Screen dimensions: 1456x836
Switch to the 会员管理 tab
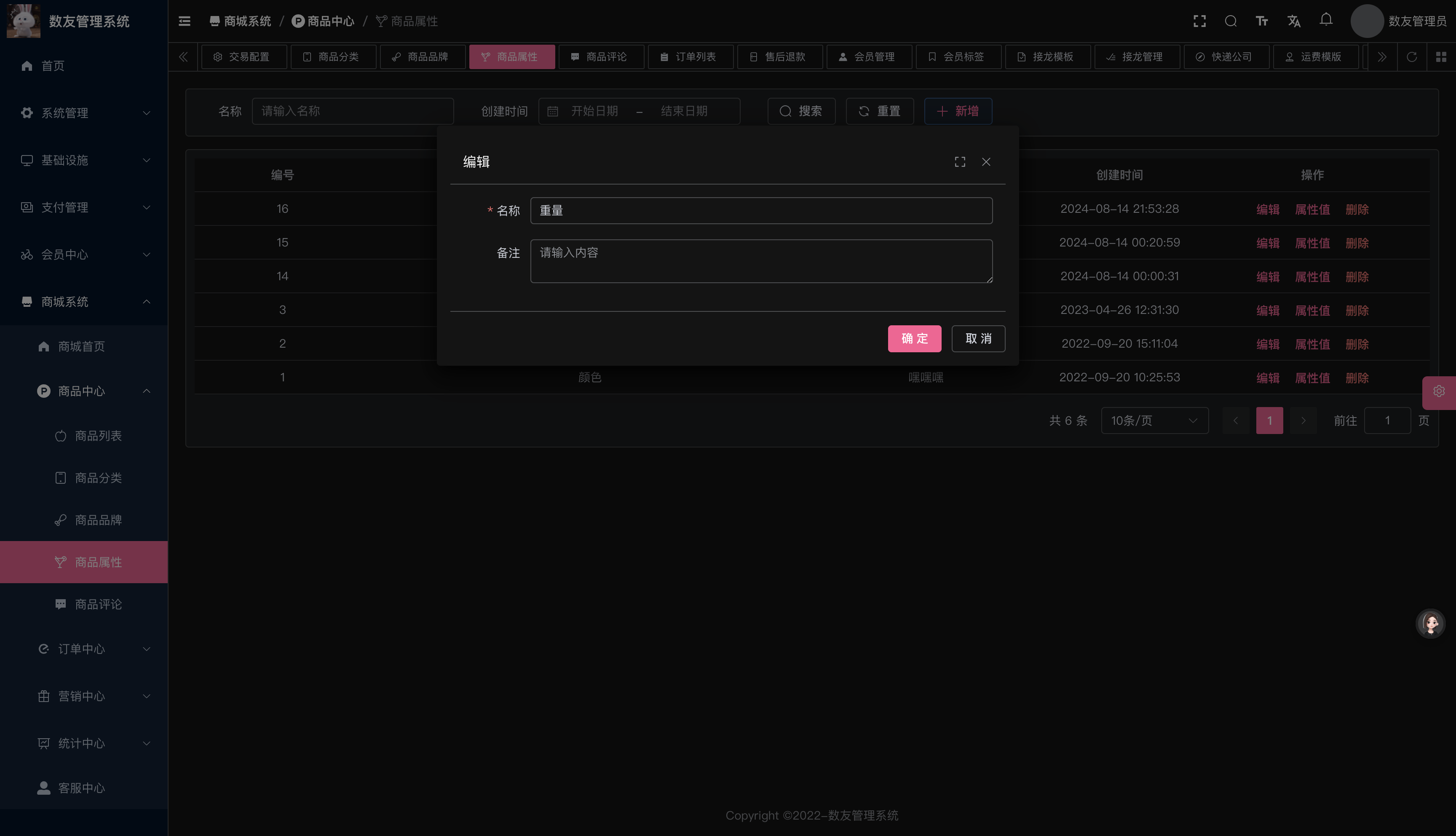click(x=869, y=57)
